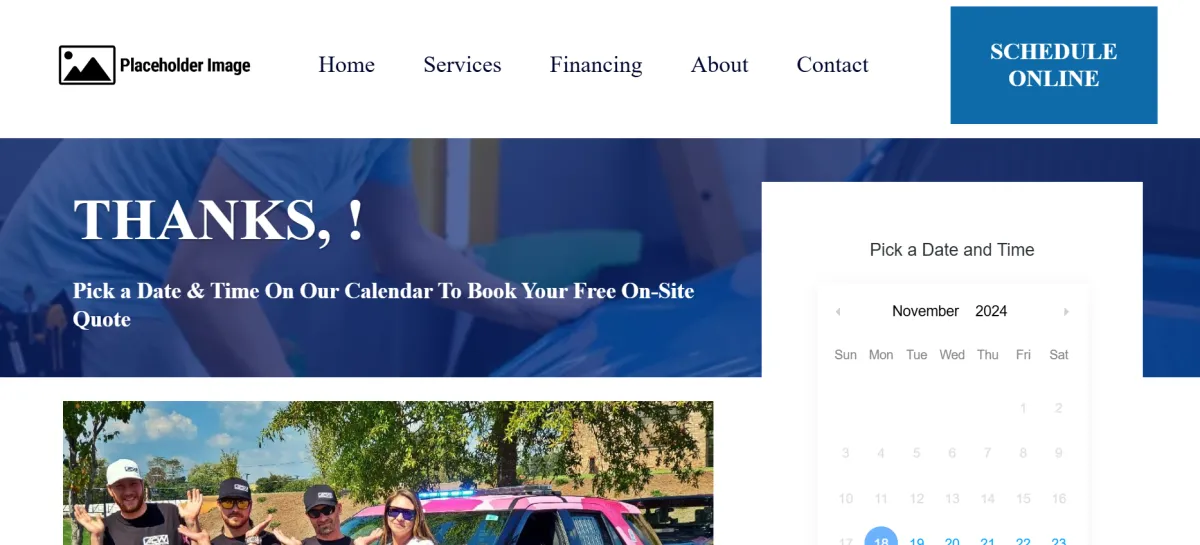
Task: Choose date 21 on the calendar
Action: (987, 539)
